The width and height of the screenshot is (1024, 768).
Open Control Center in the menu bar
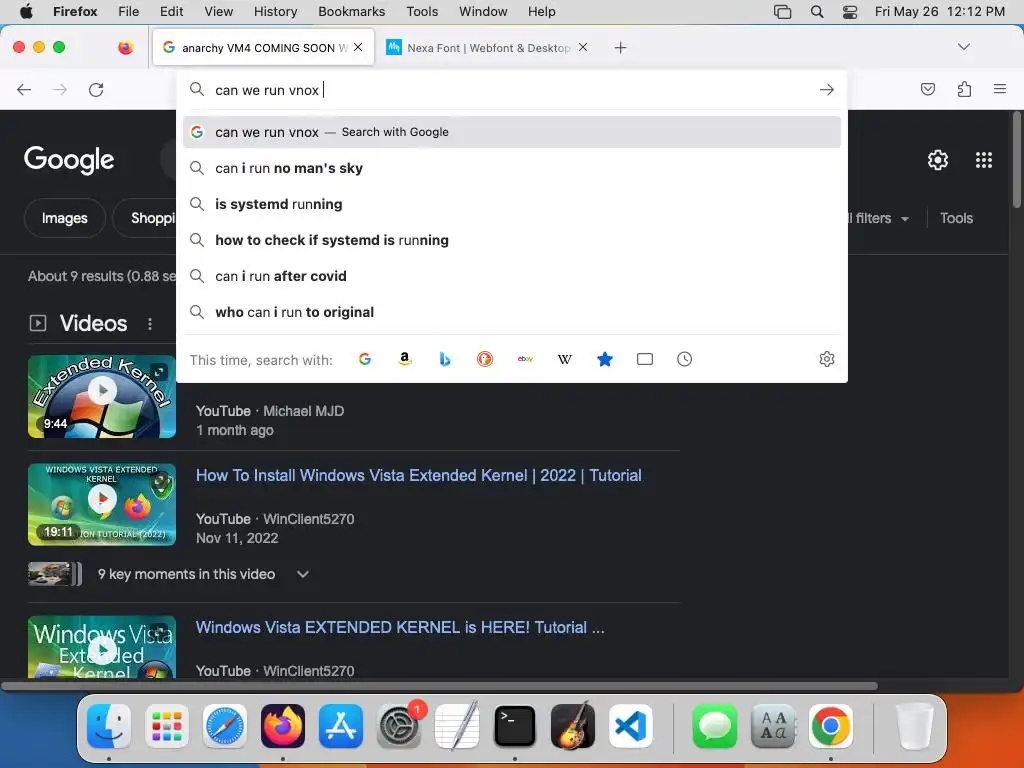tap(850, 12)
